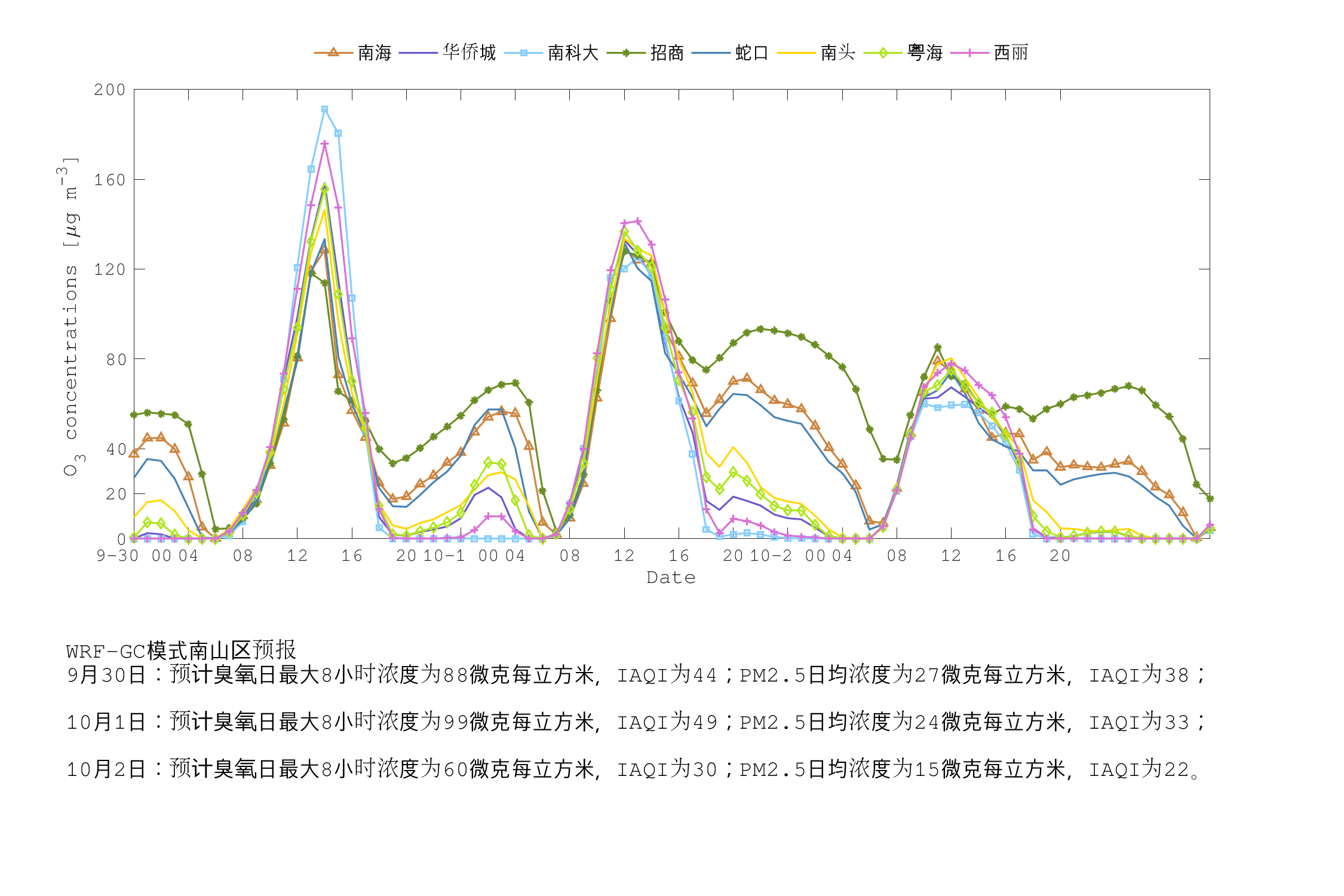Select the 华侨城 legend label text
The image size is (1344, 896).
click(470, 53)
